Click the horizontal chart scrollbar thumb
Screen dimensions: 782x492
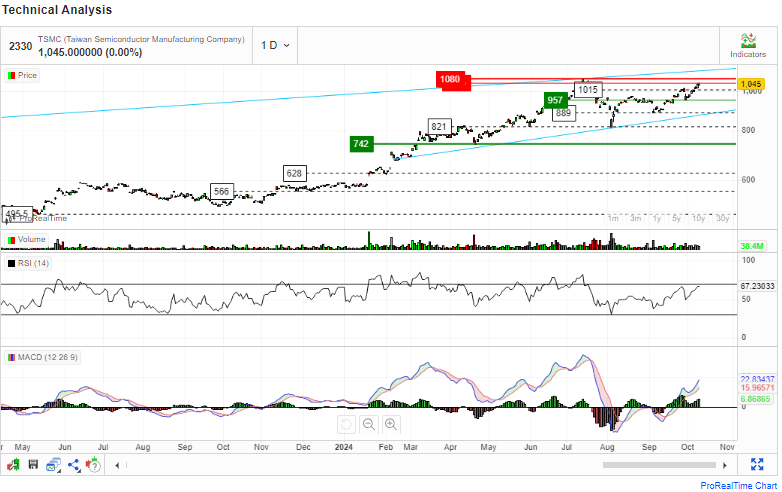click(x=660, y=465)
